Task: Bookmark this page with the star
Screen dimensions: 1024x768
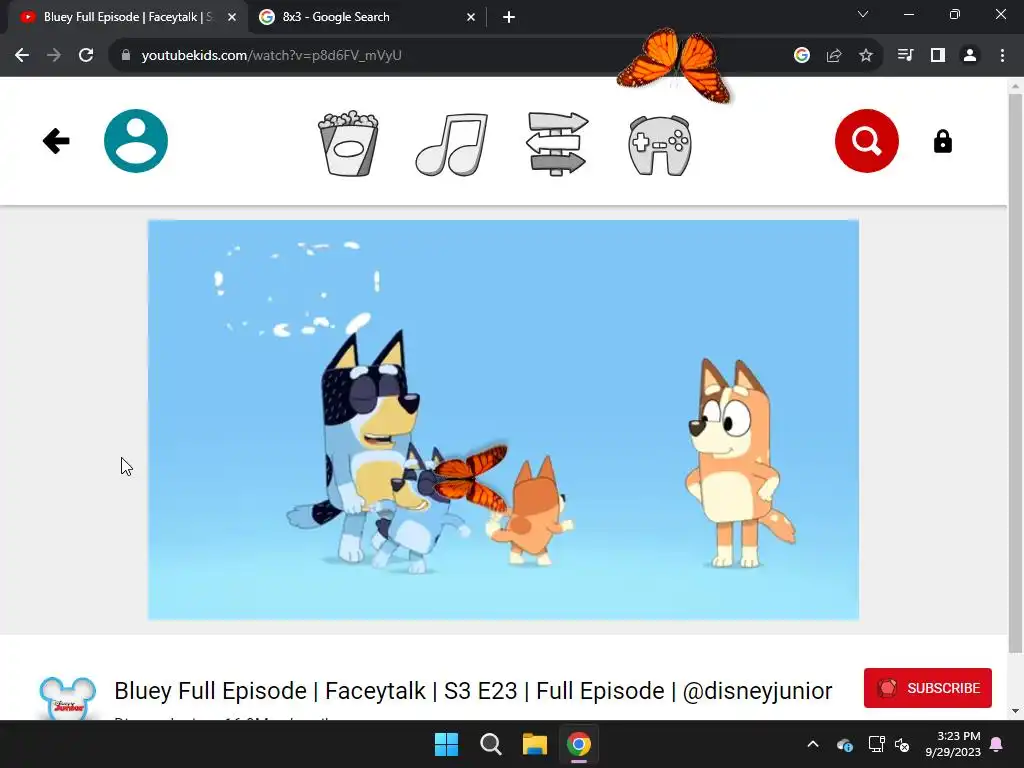Action: (866, 56)
